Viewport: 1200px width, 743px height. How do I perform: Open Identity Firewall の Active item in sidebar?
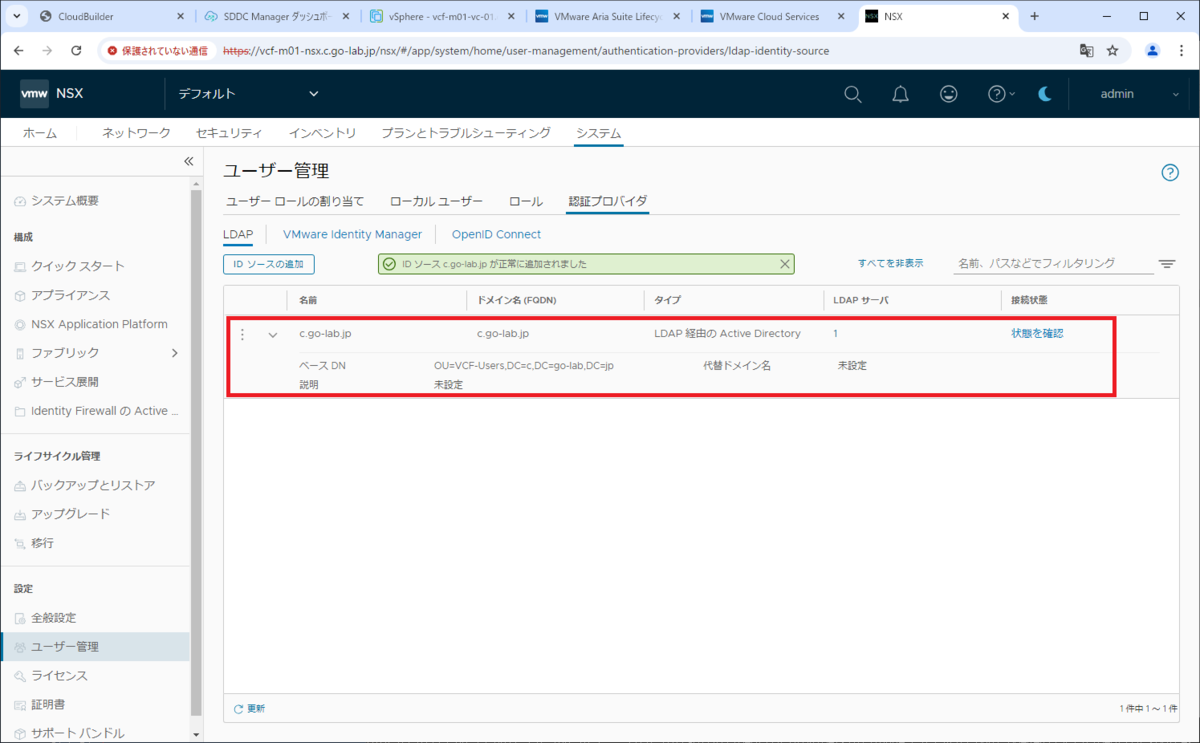point(105,411)
